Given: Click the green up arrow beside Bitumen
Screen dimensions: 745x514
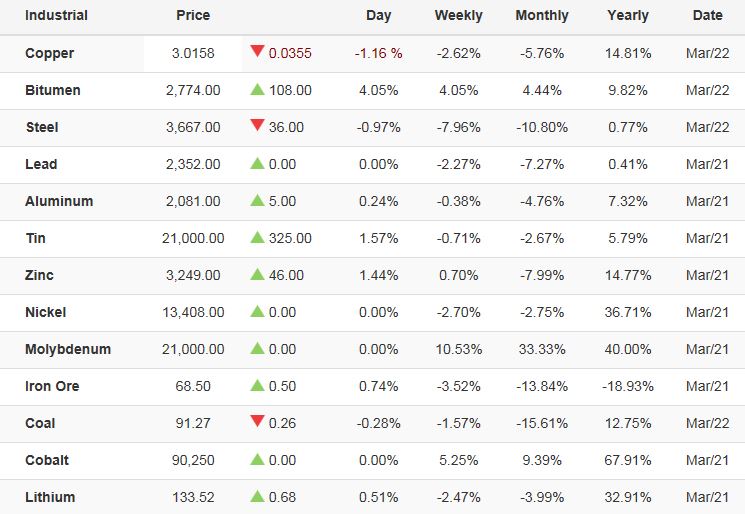Looking at the screenshot, I should pyautogui.click(x=257, y=90).
